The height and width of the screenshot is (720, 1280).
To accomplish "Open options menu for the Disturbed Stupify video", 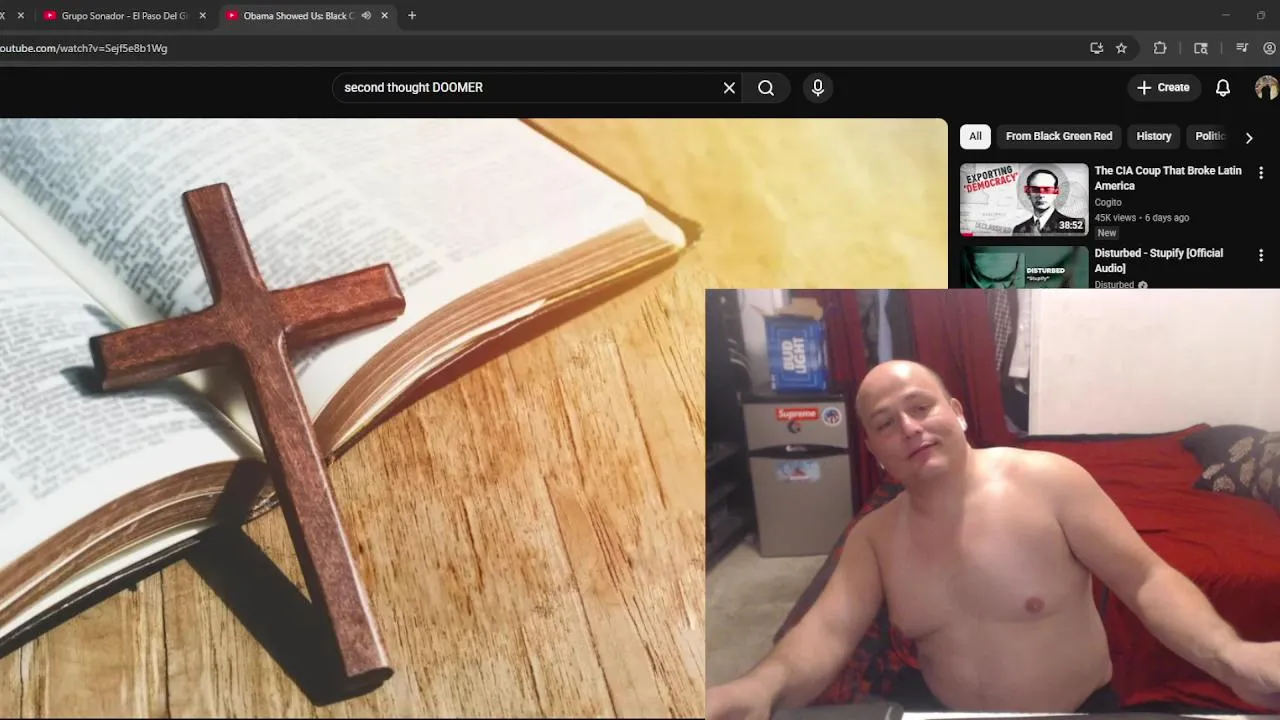I will [x=1261, y=255].
